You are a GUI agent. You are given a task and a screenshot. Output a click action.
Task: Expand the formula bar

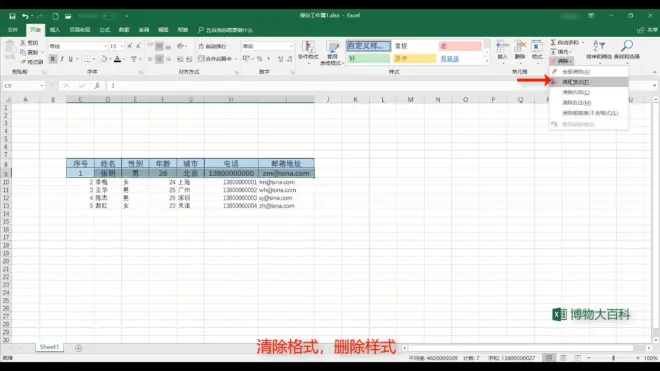654,85
